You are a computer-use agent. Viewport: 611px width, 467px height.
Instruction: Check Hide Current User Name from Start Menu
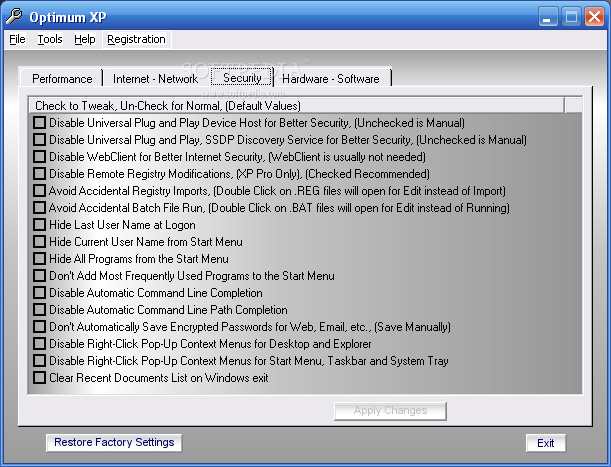[39, 241]
